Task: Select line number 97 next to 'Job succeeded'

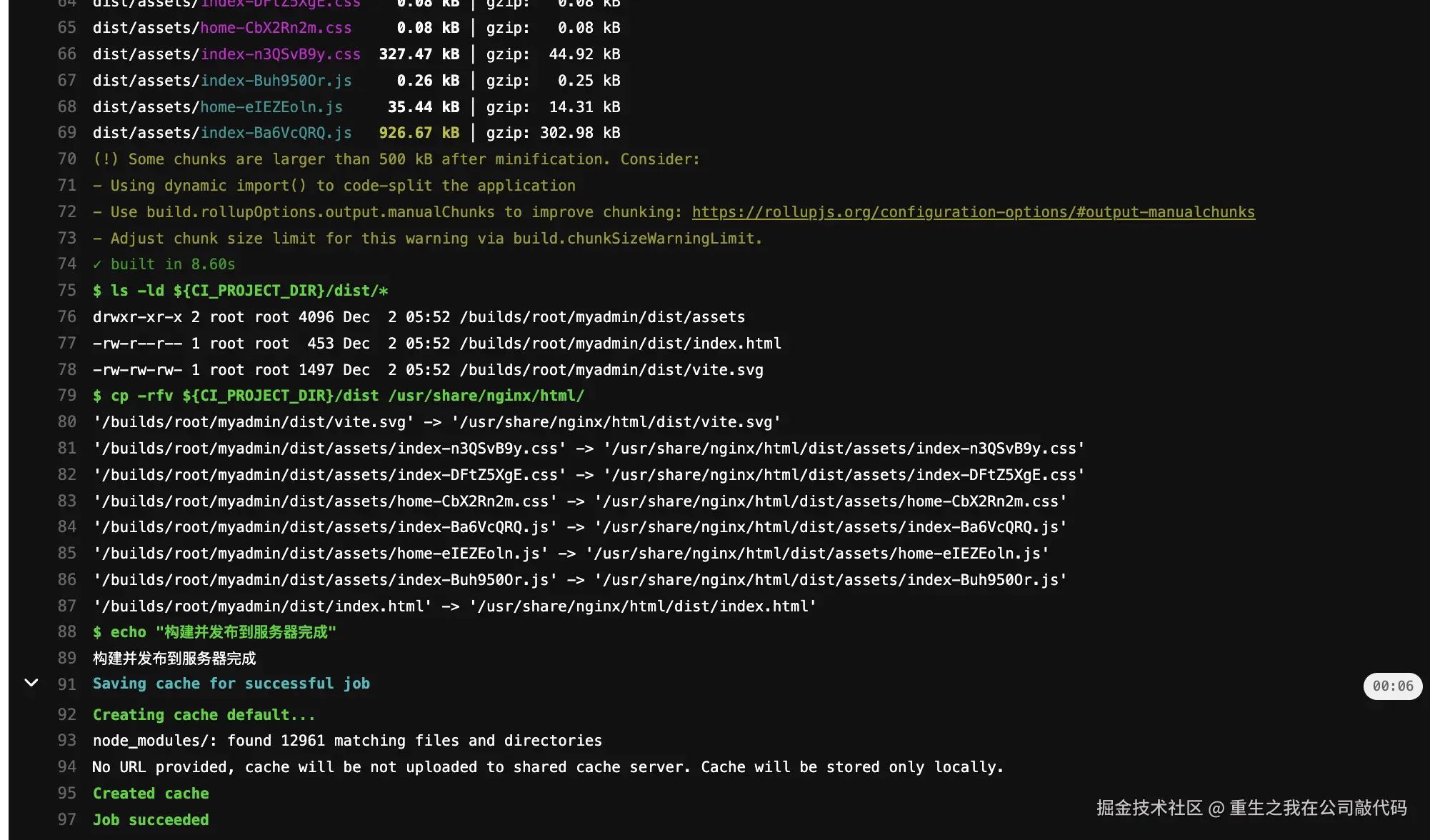Action: [x=66, y=820]
